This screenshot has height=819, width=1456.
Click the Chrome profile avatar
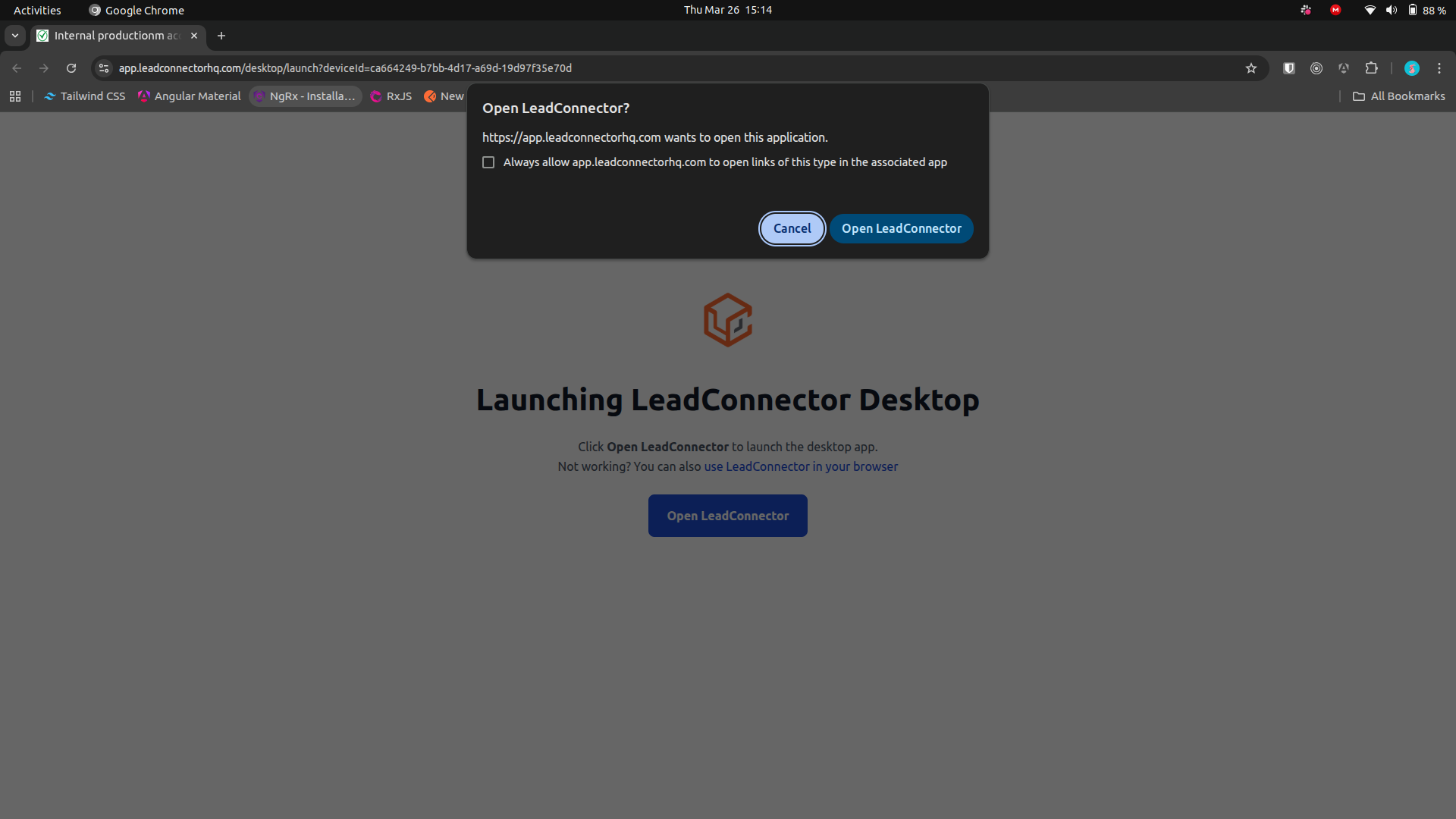[1411, 68]
